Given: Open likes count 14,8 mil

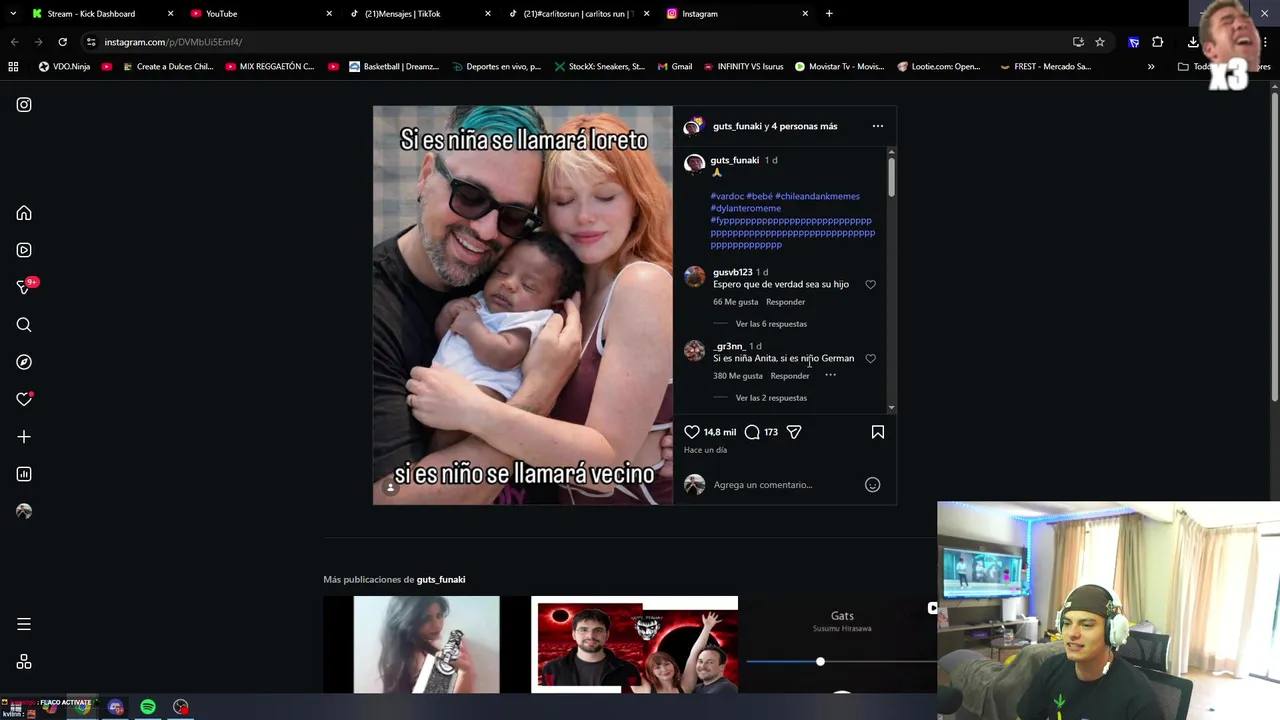Looking at the screenshot, I should coord(719,432).
